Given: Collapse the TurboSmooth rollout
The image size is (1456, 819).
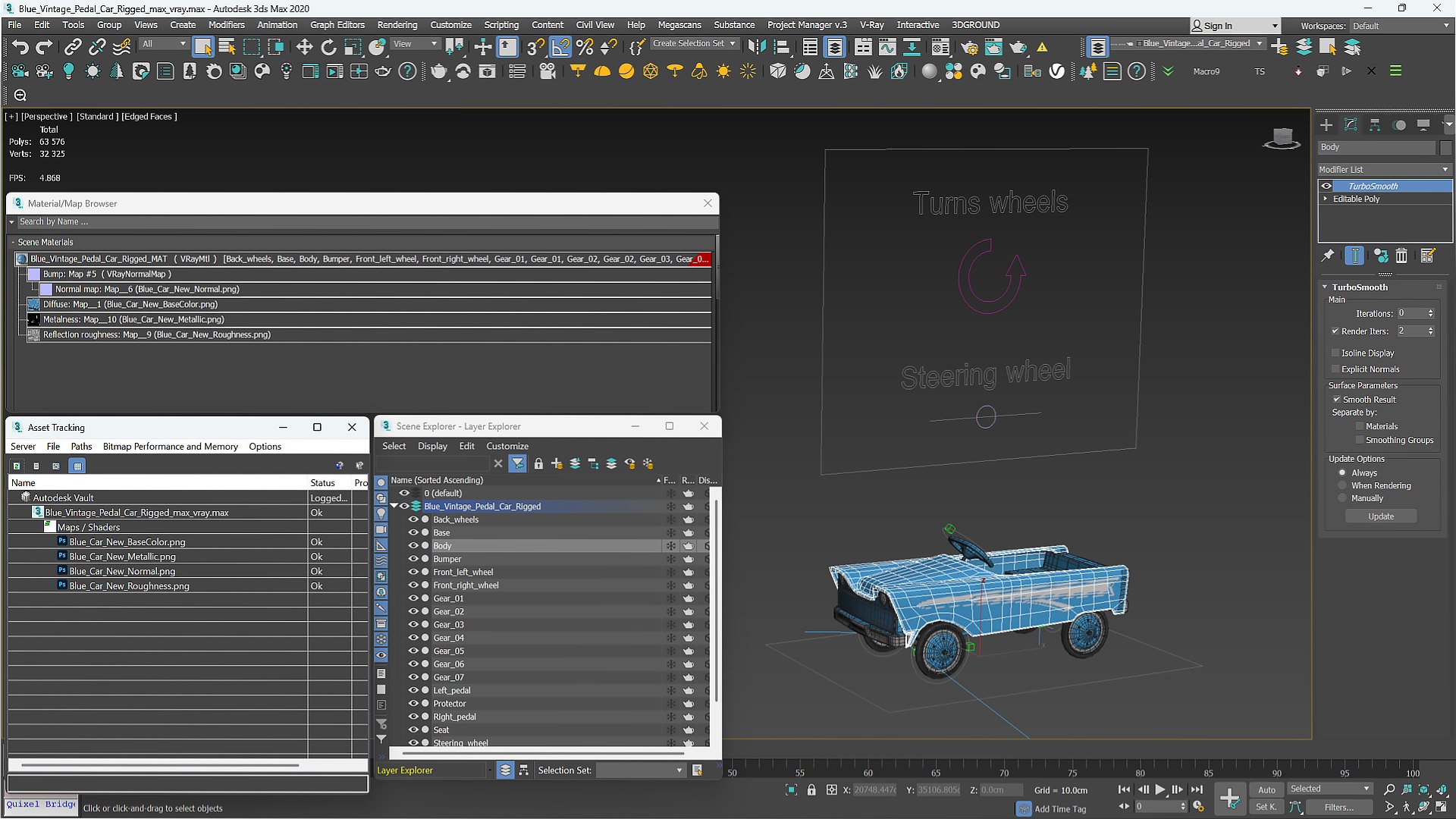Looking at the screenshot, I should [x=1325, y=287].
